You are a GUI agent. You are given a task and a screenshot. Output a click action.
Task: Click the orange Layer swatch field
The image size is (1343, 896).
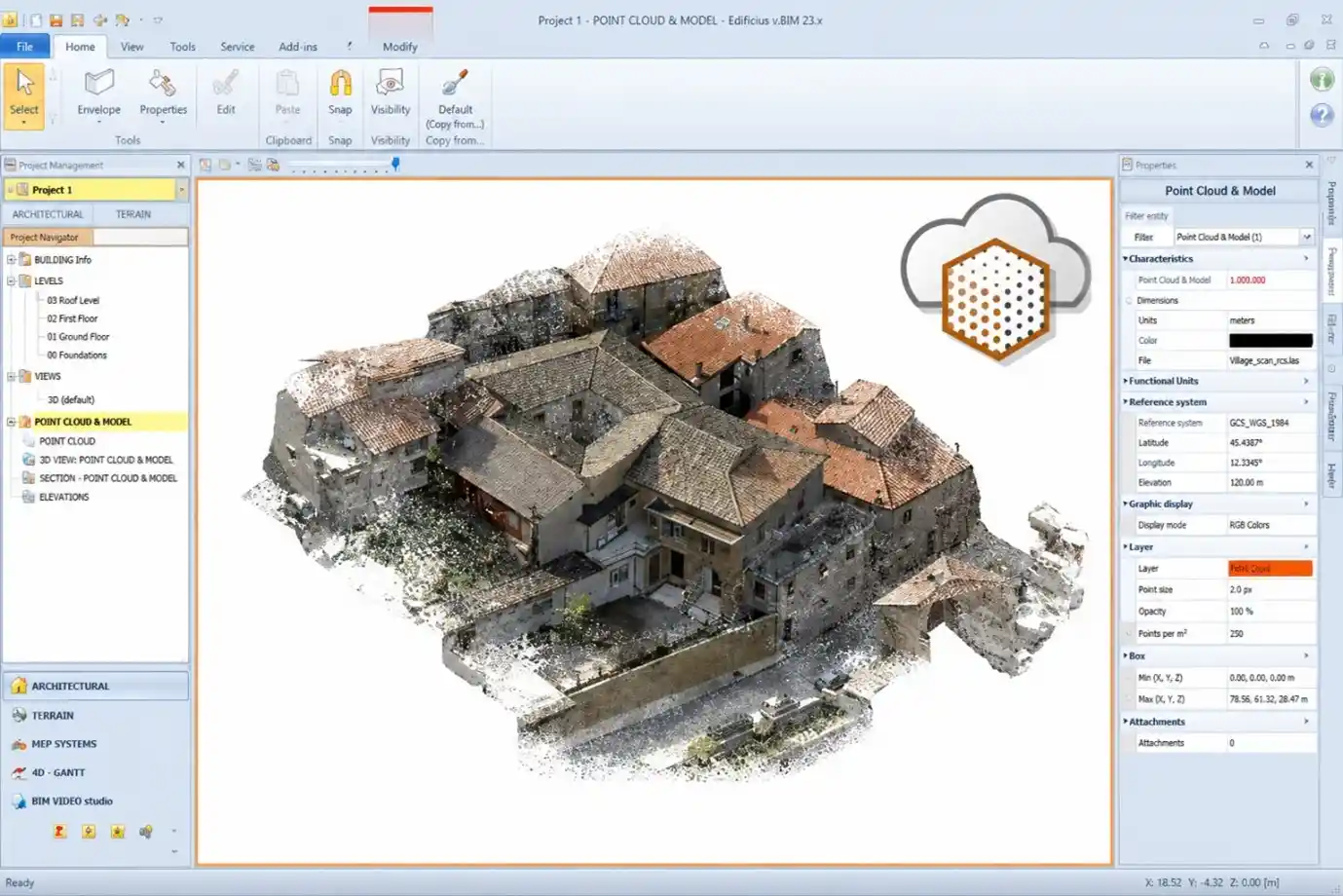click(1270, 569)
